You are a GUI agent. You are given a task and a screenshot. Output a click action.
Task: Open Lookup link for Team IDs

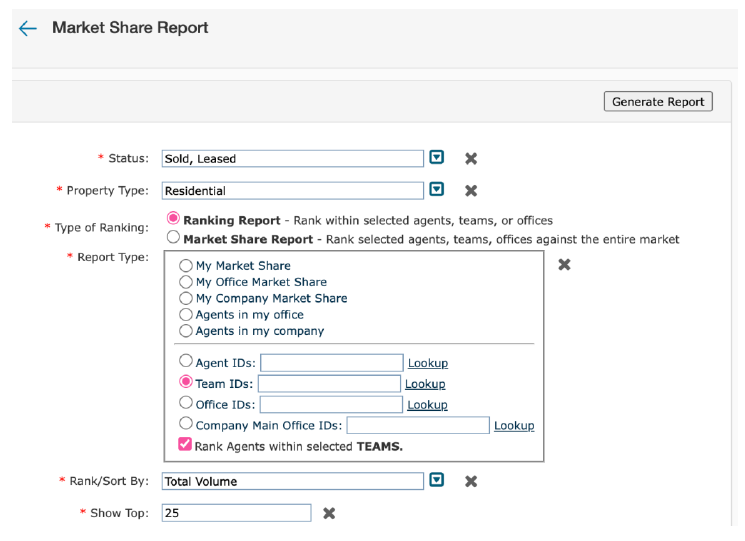tap(425, 384)
